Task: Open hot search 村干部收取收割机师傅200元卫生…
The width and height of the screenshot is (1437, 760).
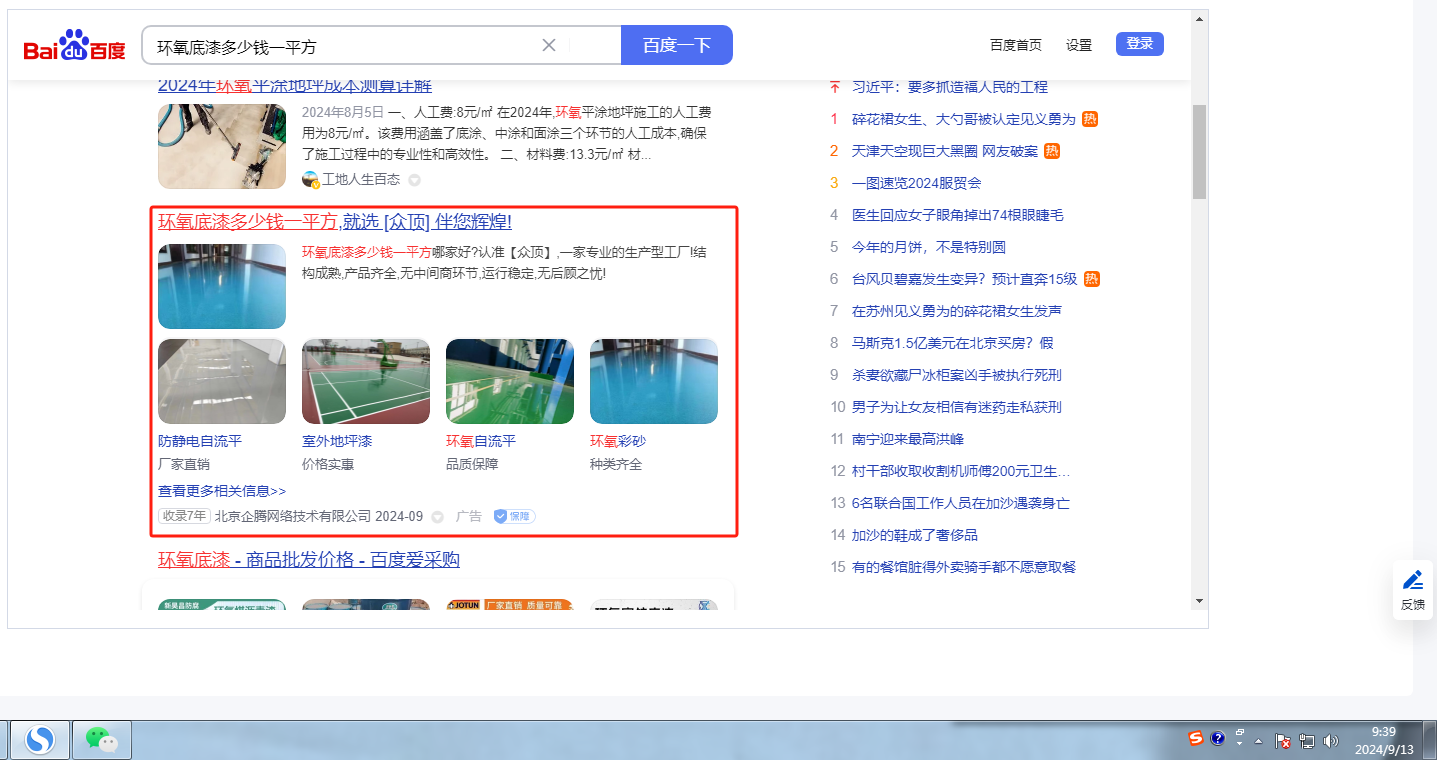Action: (x=961, y=471)
